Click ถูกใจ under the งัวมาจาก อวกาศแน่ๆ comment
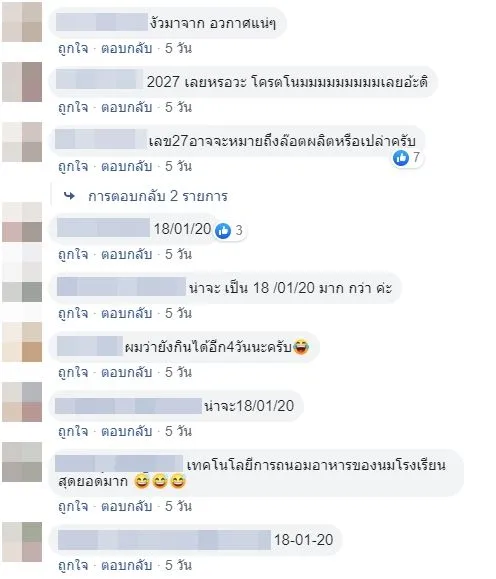The height and width of the screenshot is (579, 496). [x=73, y=48]
